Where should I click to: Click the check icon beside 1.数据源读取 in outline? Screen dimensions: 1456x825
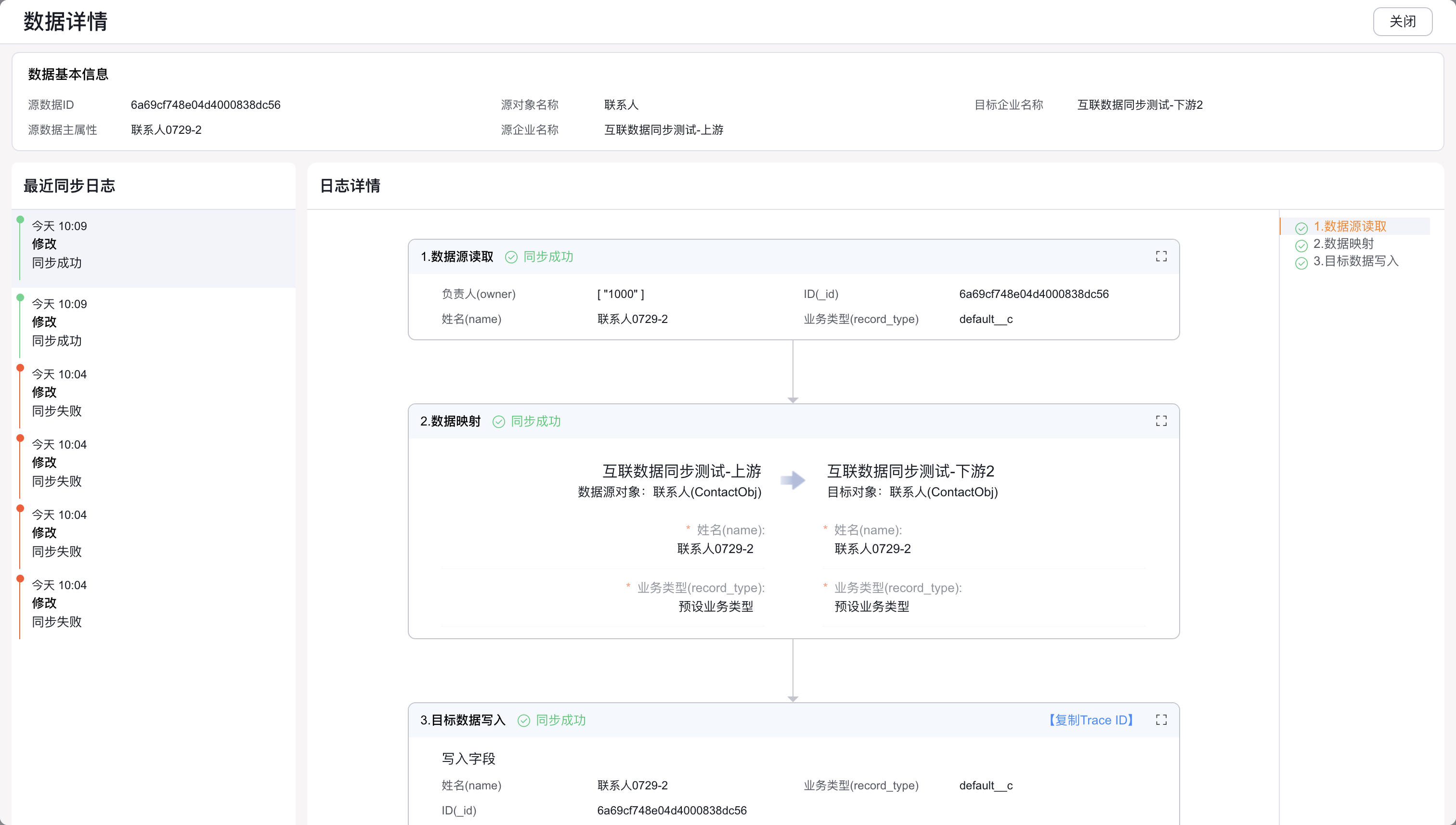click(x=1301, y=228)
